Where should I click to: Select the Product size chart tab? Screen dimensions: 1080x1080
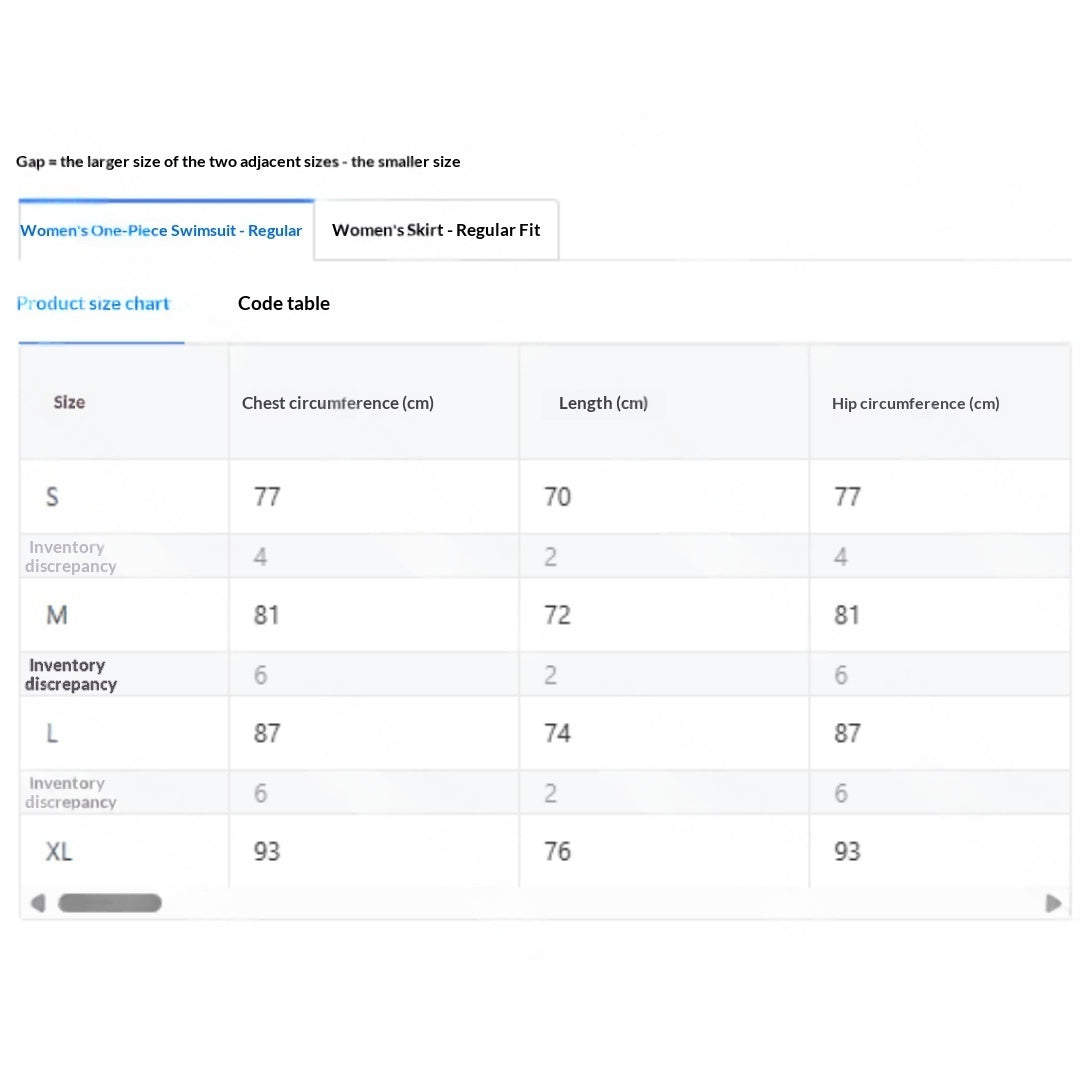93,304
